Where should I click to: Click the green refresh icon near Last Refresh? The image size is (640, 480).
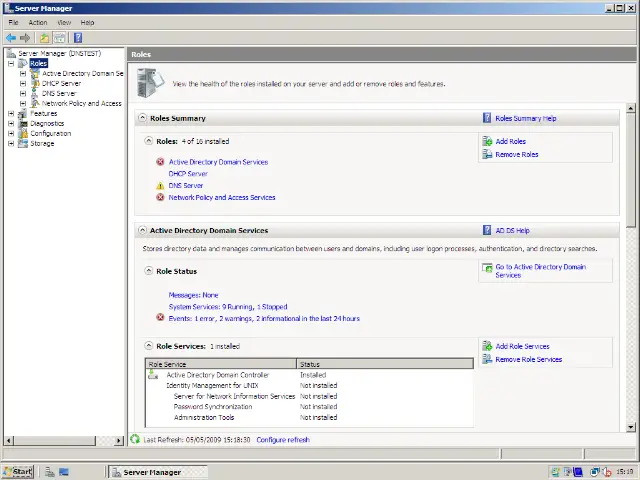tap(135, 439)
